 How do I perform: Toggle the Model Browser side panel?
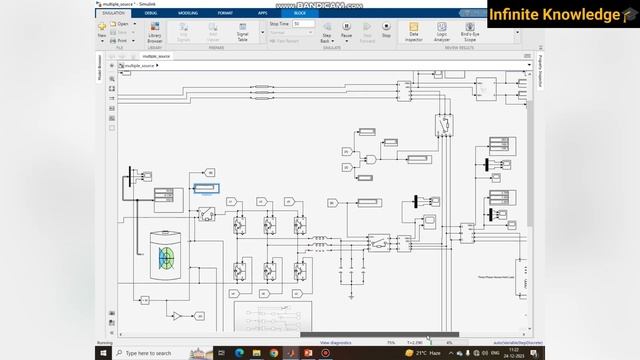click(100, 68)
